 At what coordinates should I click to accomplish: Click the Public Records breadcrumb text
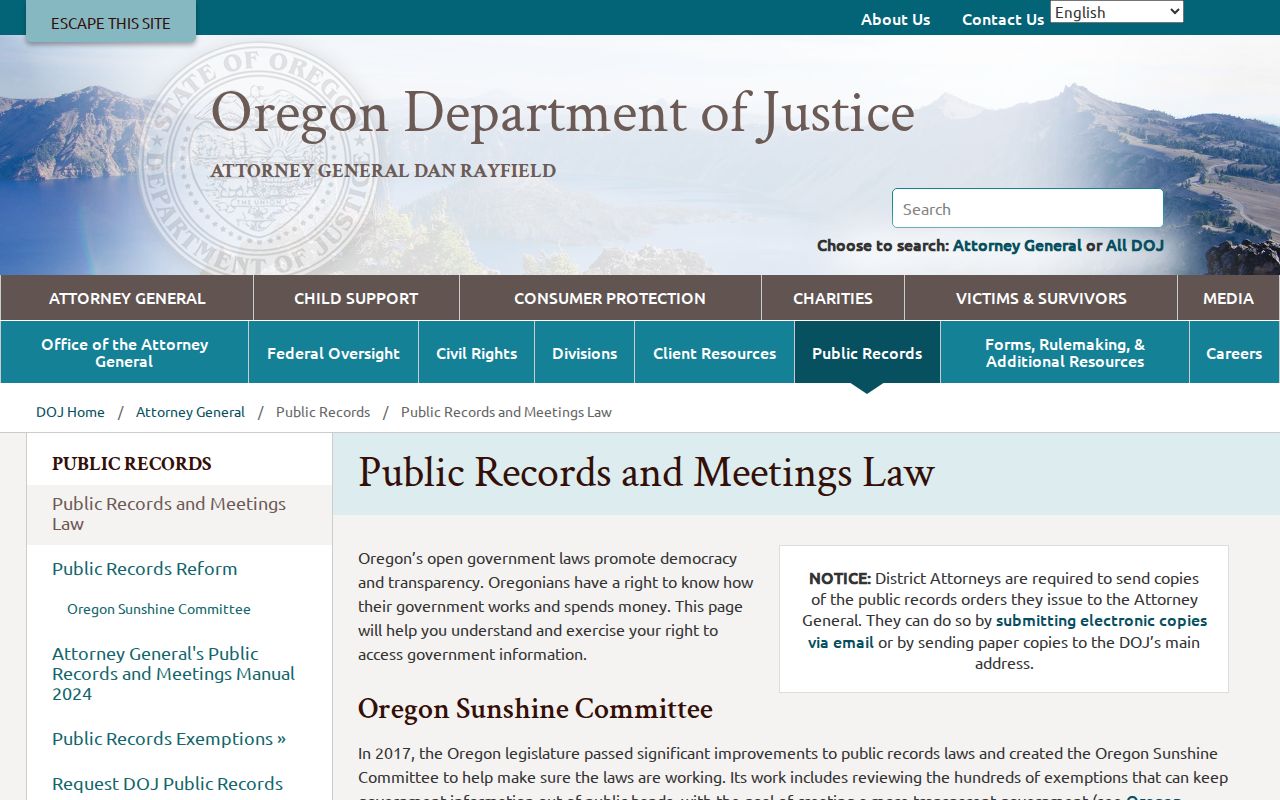pos(323,412)
